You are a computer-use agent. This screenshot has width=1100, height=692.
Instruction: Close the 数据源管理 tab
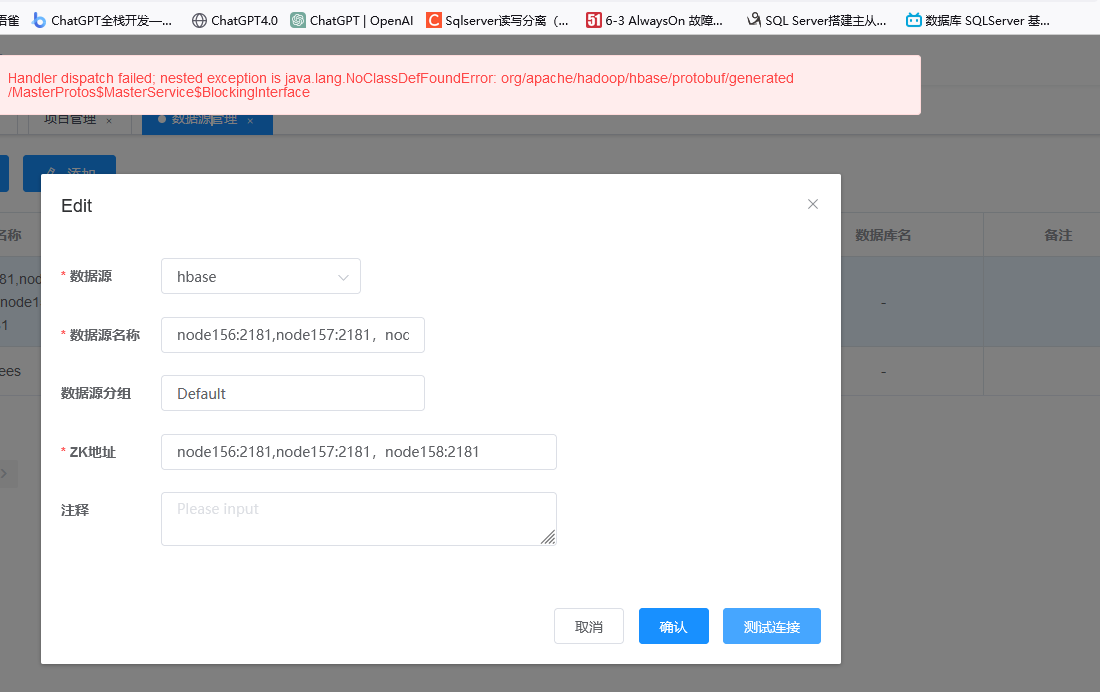[250, 121]
